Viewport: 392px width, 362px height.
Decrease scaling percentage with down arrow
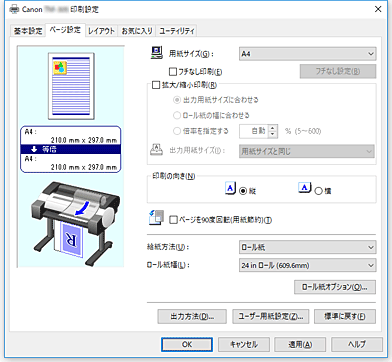pos(273,134)
